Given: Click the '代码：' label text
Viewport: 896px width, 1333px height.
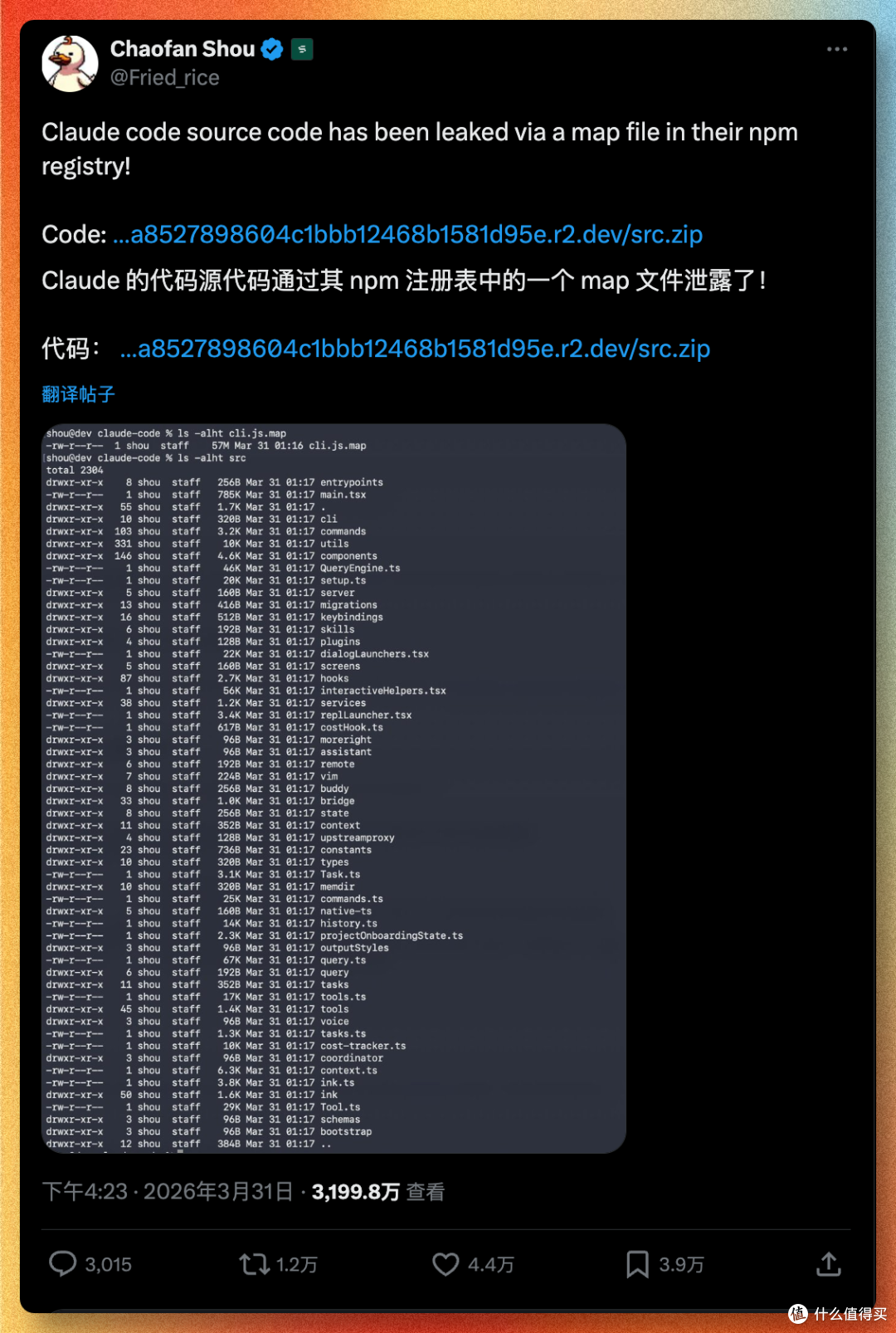Looking at the screenshot, I should (71, 349).
